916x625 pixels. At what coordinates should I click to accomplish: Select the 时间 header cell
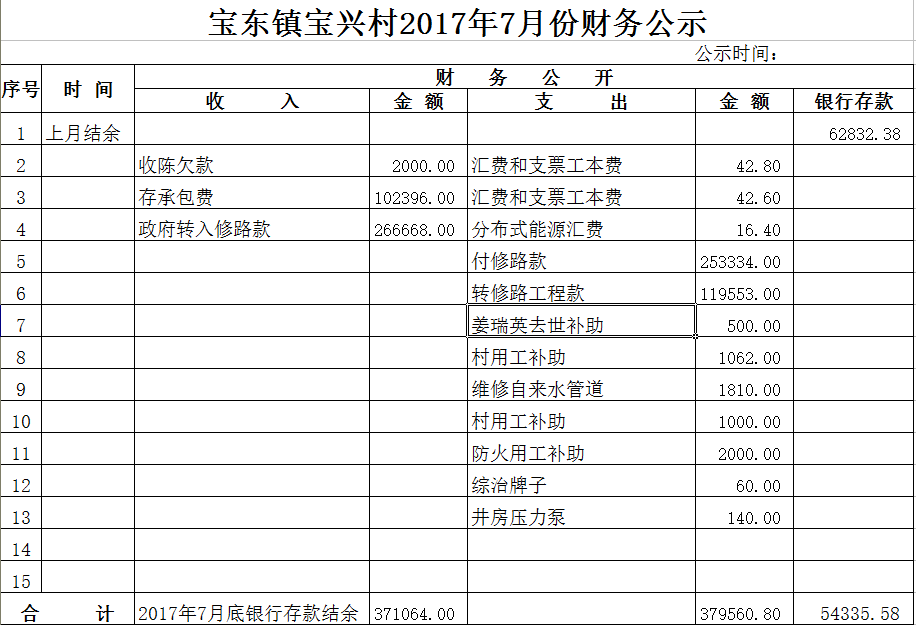88,89
